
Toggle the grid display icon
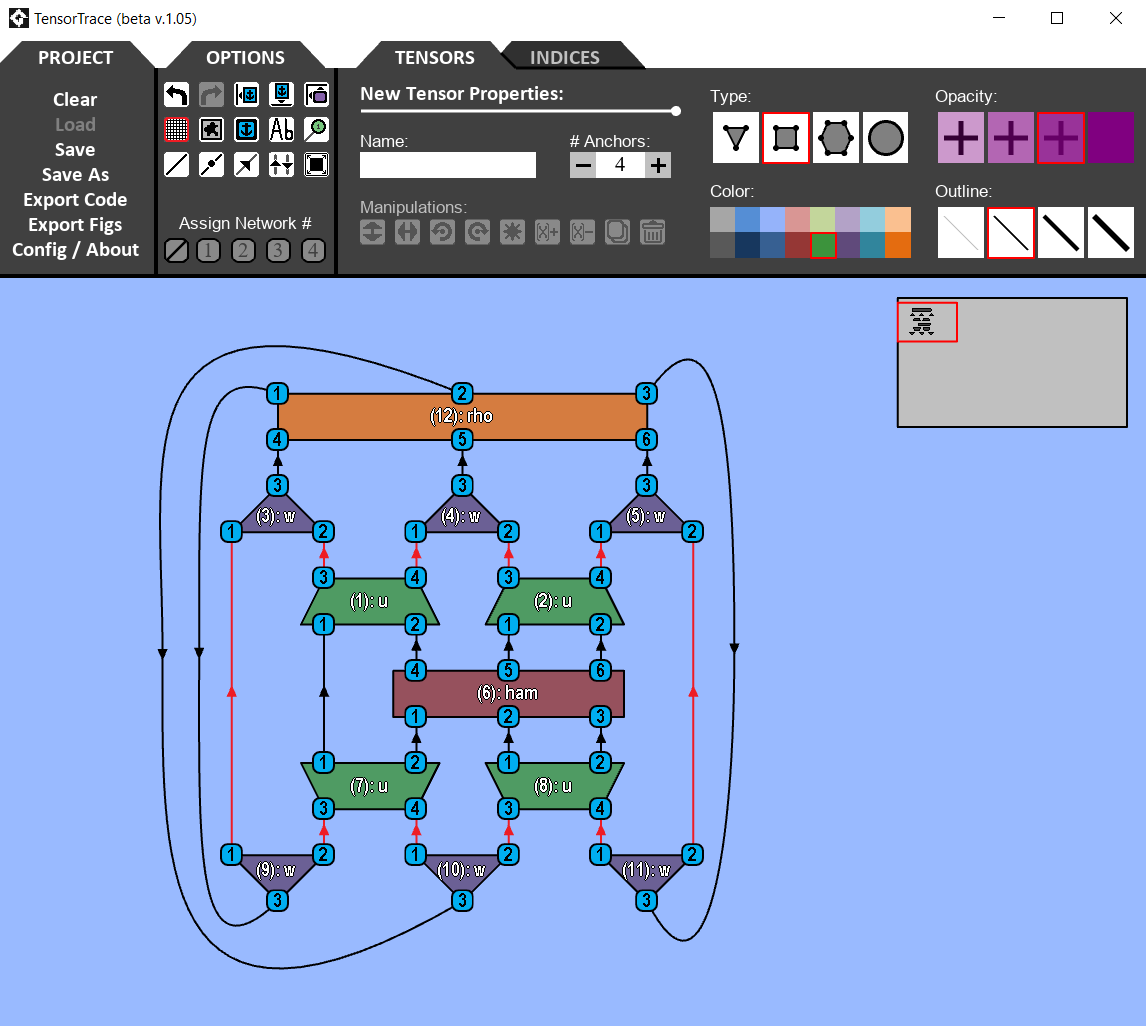click(176, 129)
